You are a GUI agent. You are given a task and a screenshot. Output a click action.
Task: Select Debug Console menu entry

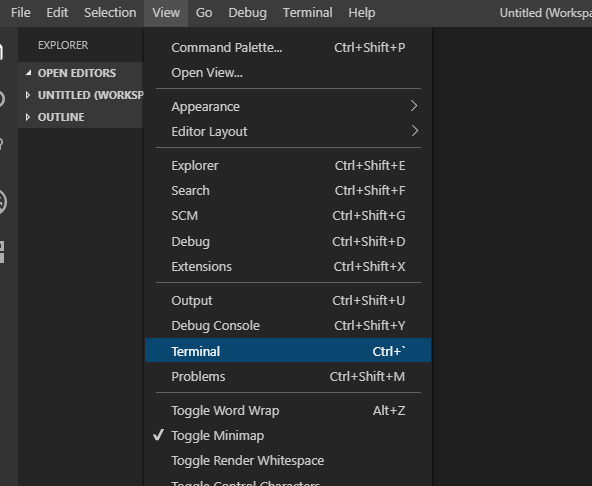[x=288, y=326]
